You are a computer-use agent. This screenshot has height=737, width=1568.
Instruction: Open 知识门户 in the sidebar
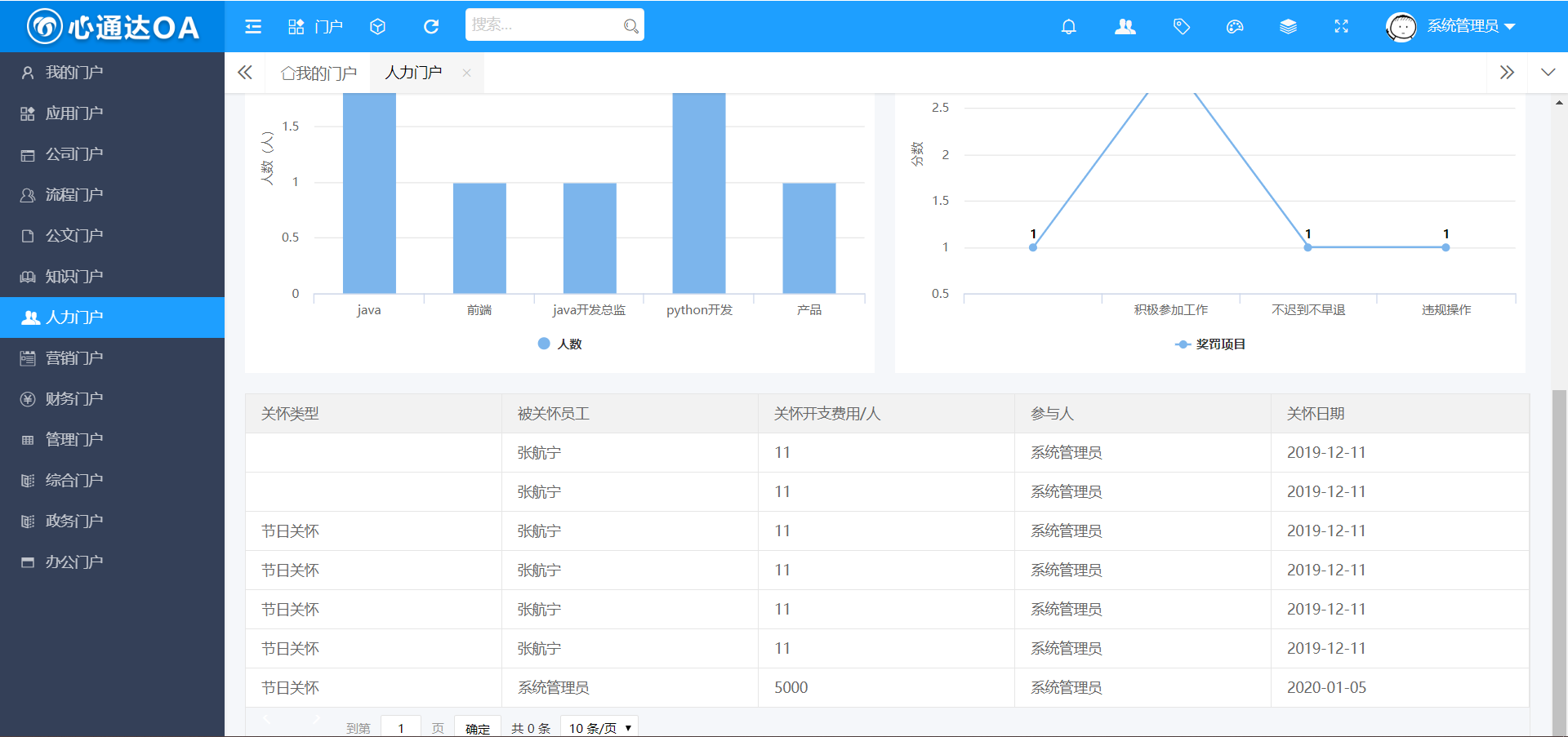112,277
